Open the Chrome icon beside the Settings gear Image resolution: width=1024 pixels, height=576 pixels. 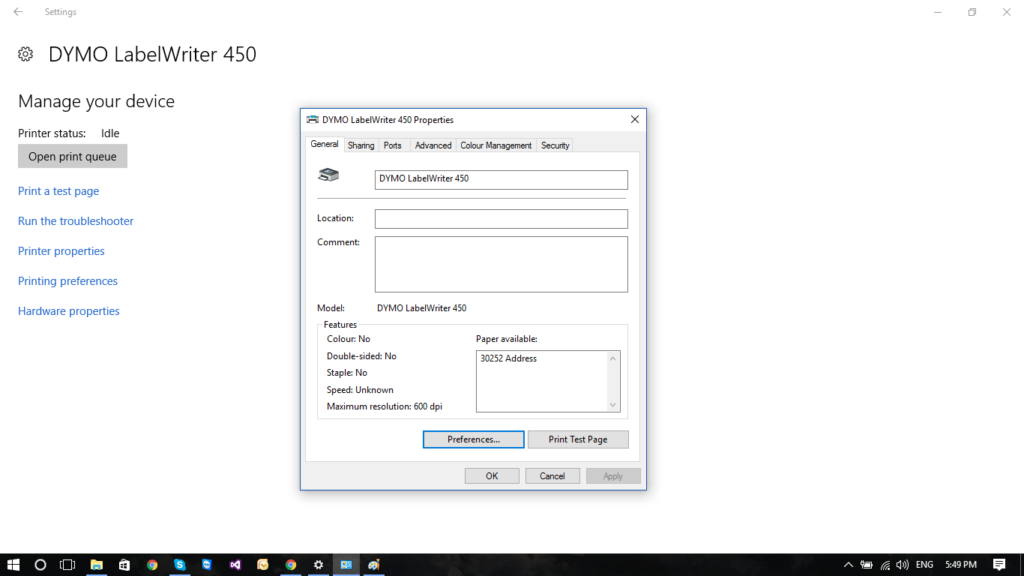tap(291, 565)
